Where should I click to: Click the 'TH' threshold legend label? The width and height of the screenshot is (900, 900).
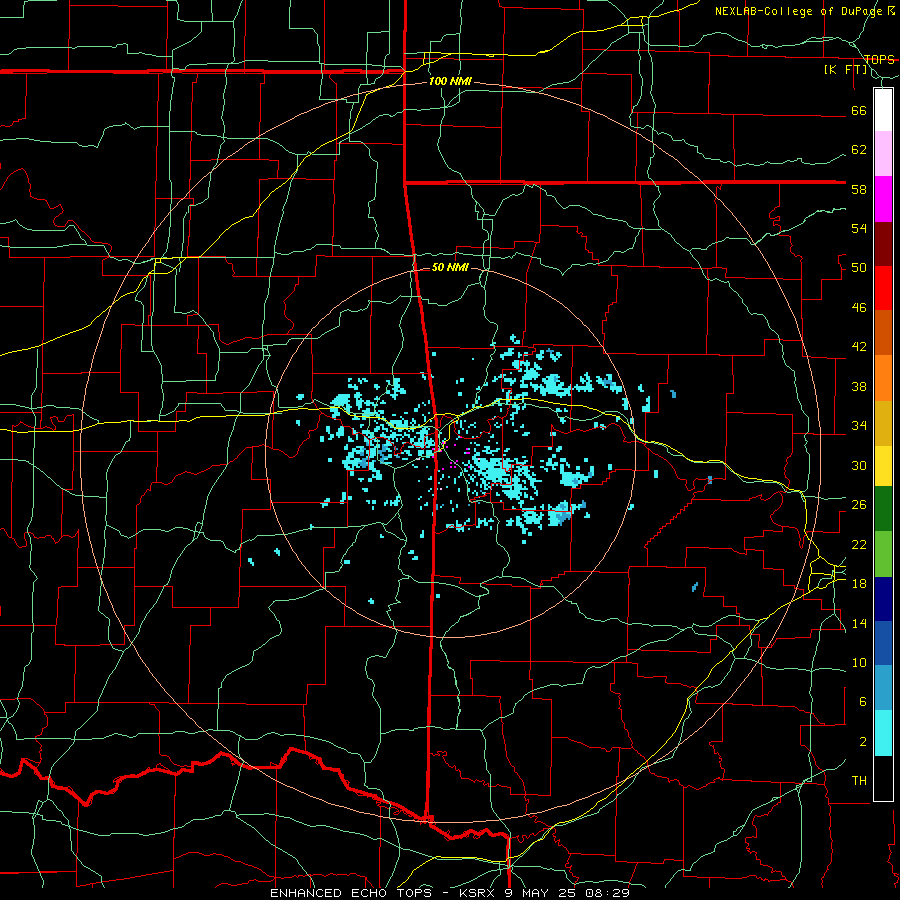859,781
